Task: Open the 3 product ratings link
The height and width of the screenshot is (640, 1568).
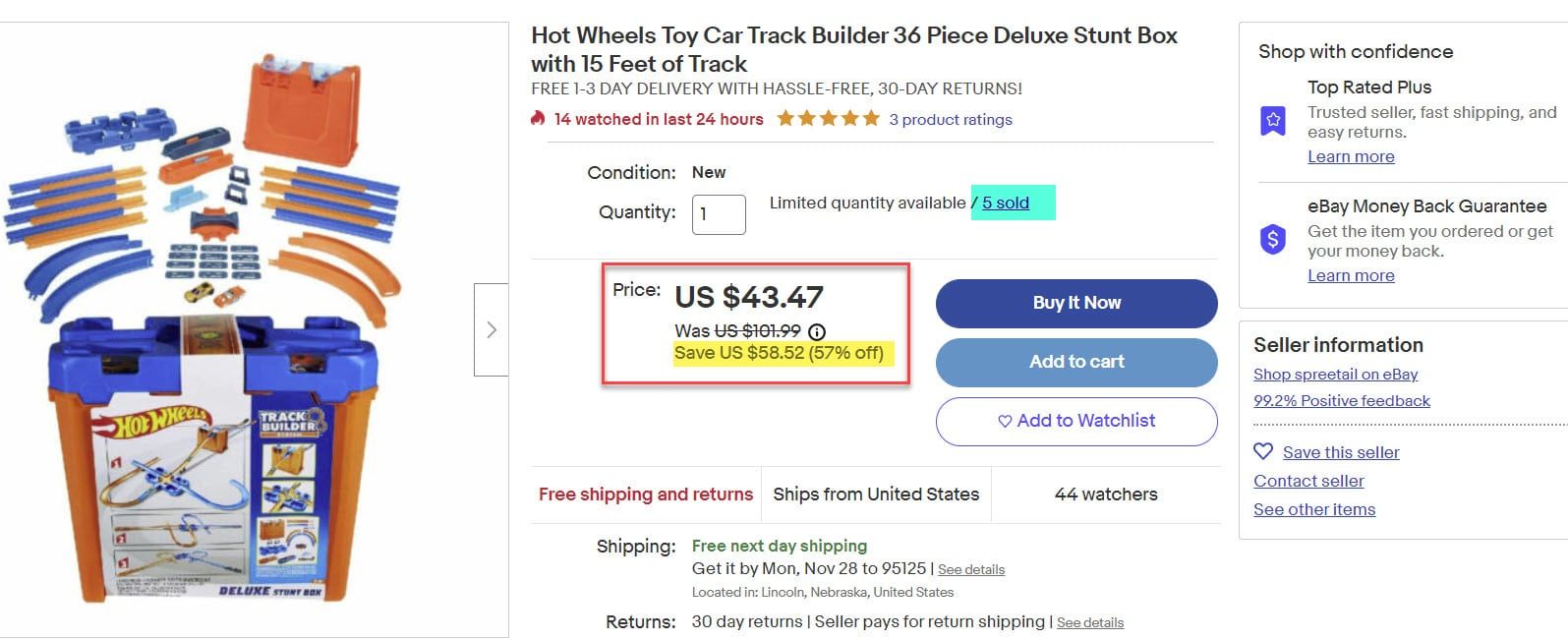Action: 951,120
